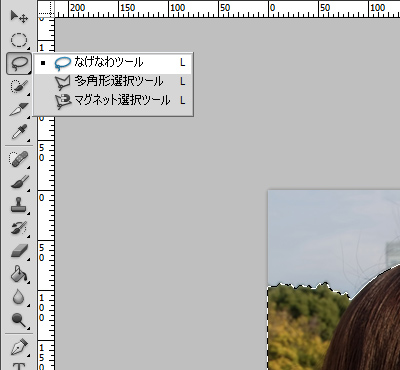The image size is (400, 370).
Task: Click the ruler origin corner box
Action: pos(46,9)
